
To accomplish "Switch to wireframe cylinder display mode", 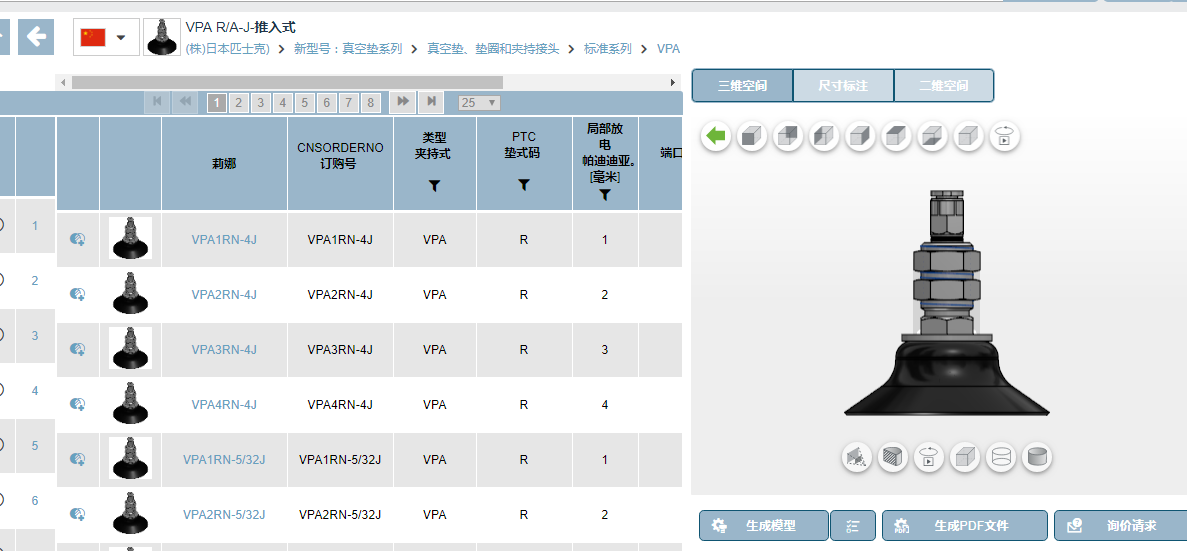I will (x=1002, y=457).
